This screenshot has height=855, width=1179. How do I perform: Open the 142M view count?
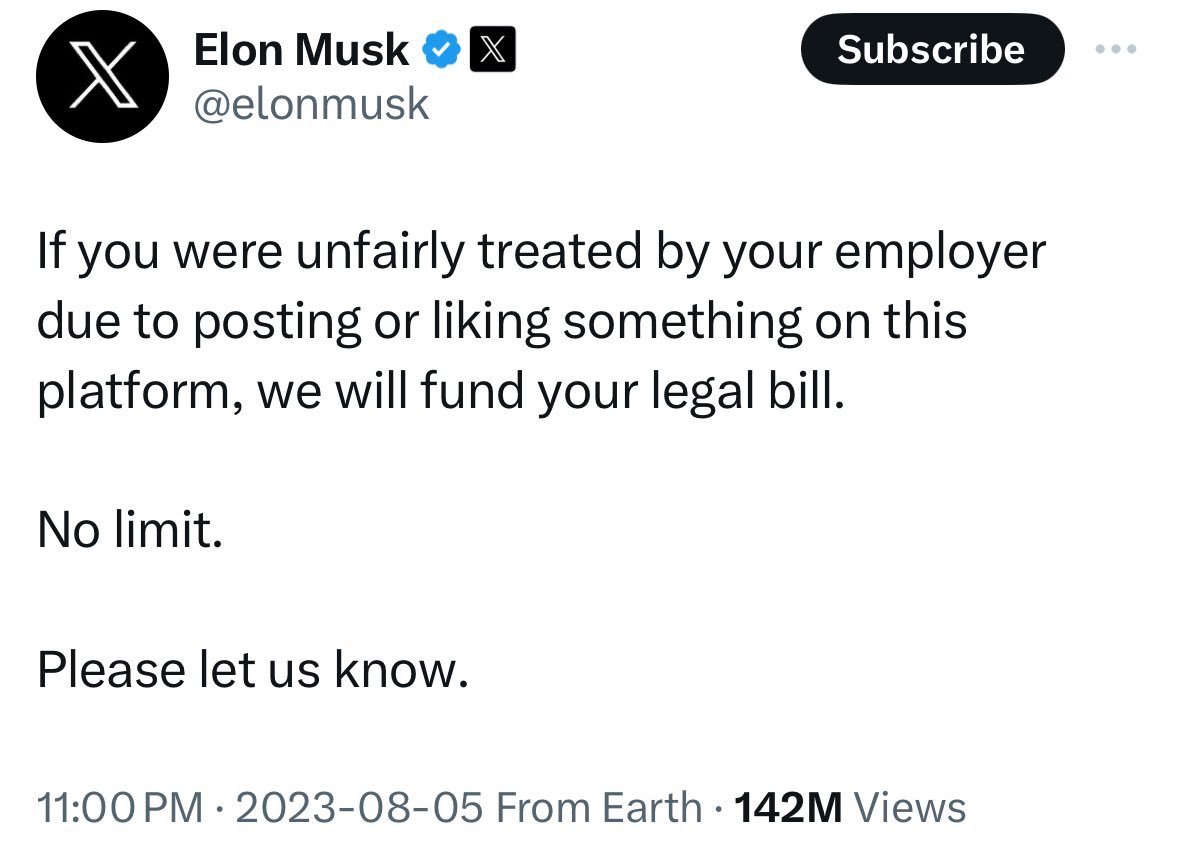pos(788,807)
